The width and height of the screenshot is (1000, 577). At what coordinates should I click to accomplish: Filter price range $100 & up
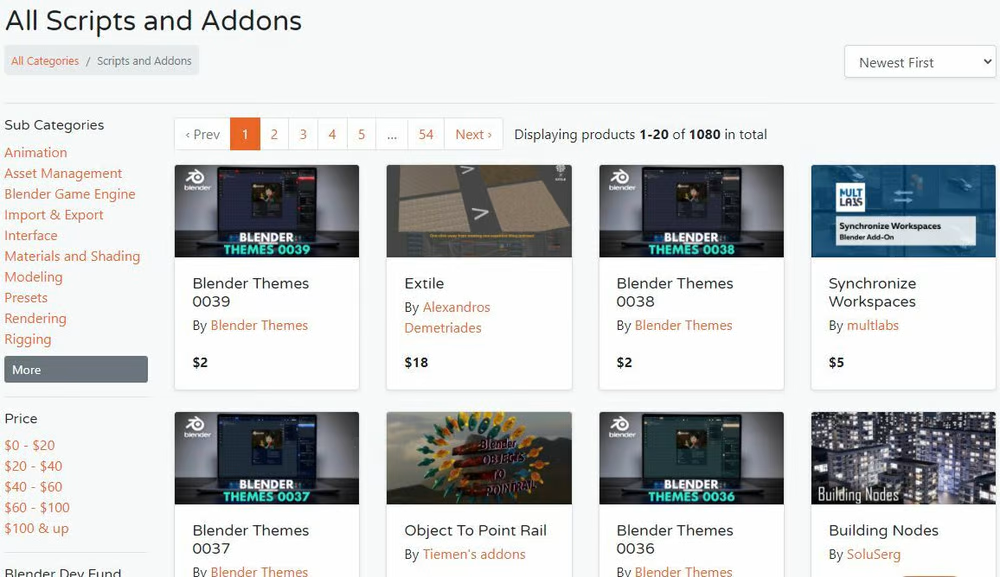[36, 528]
